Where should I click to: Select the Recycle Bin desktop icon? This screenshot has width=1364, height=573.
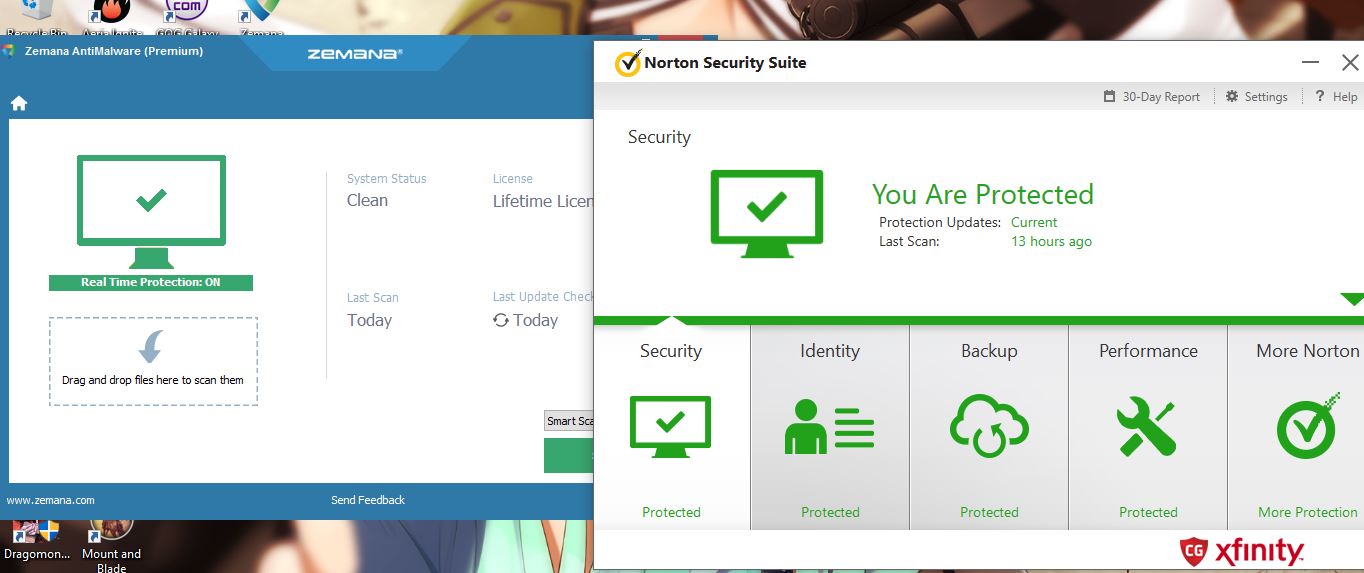pyautogui.click(x=37, y=17)
